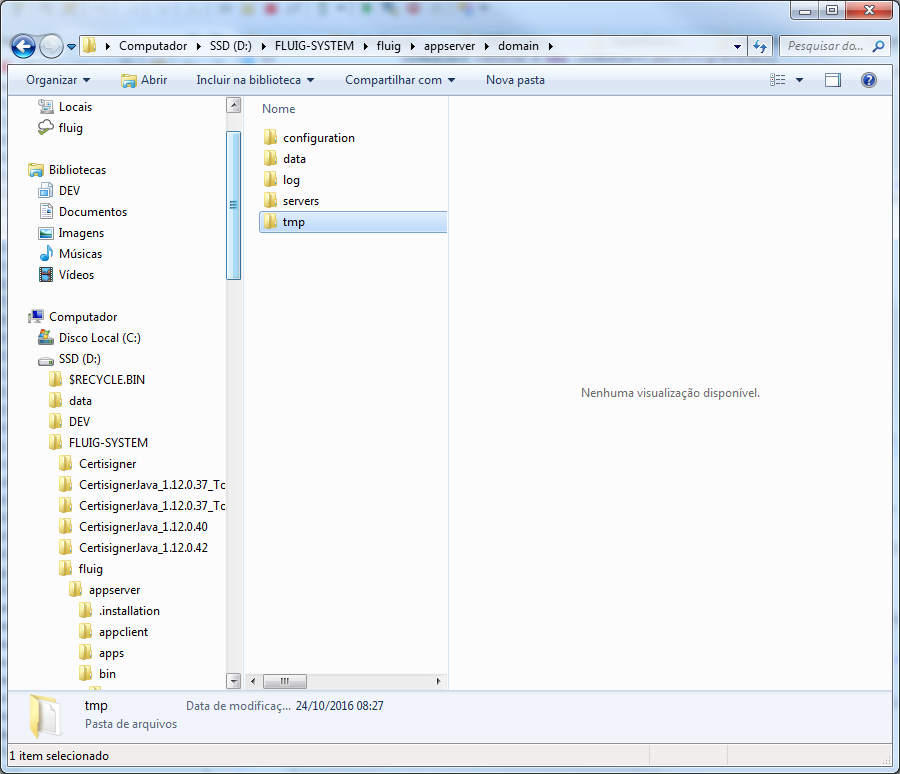Screen dimensions: 900x774
Task: Open CertisignerJava_1.12.0.40 folder
Action: point(143,527)
